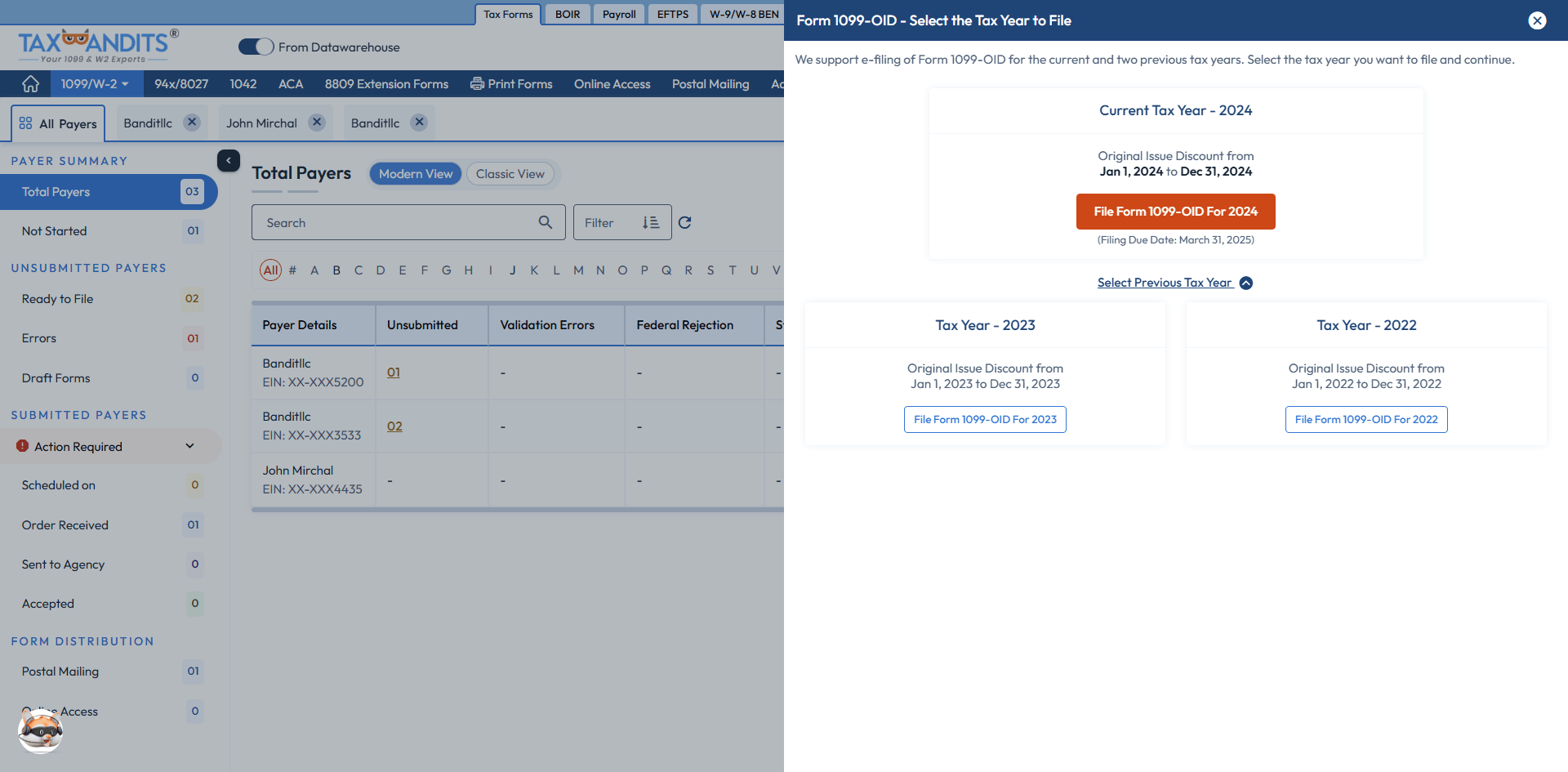Select Scheduled on in sidebar
Screen dimensions: 1568x772
[109, 485]
